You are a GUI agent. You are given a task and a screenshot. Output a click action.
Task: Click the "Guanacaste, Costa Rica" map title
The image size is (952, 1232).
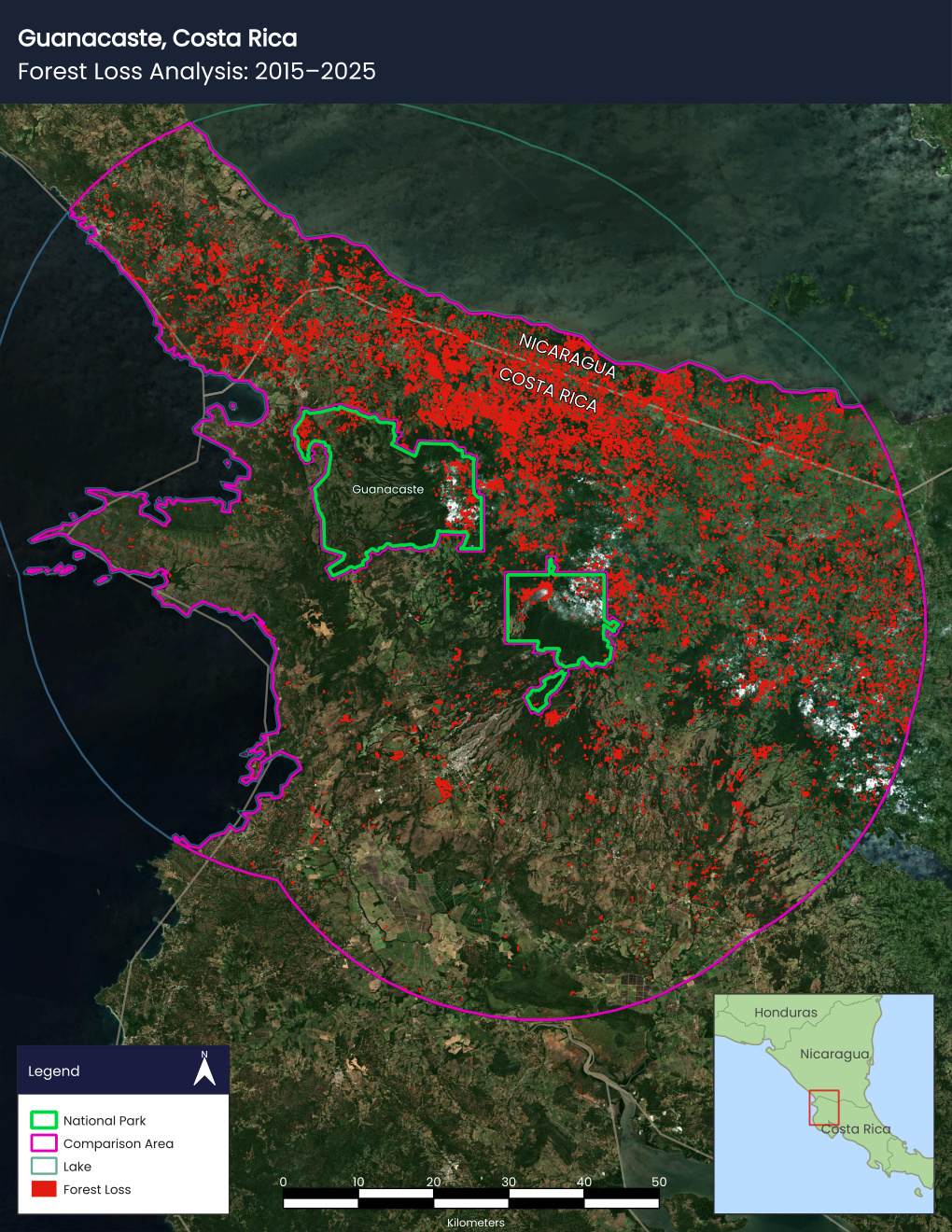158,38
